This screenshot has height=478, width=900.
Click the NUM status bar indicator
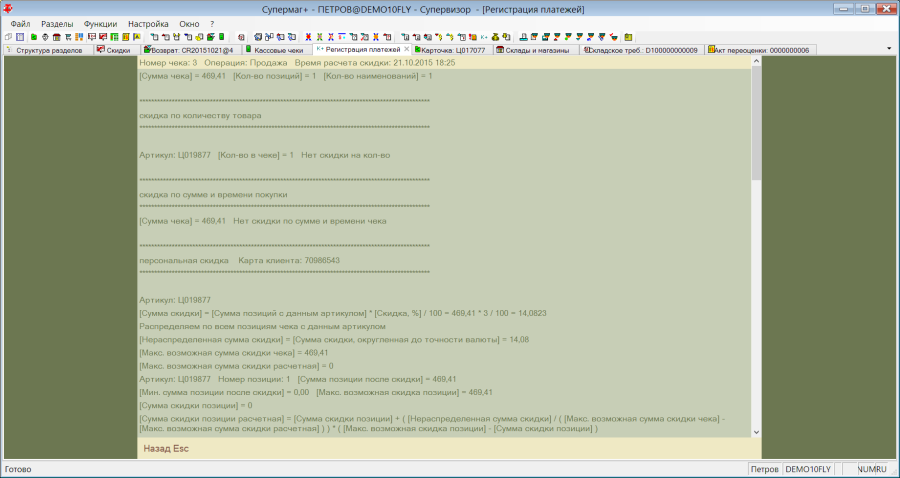click(866, 469)
